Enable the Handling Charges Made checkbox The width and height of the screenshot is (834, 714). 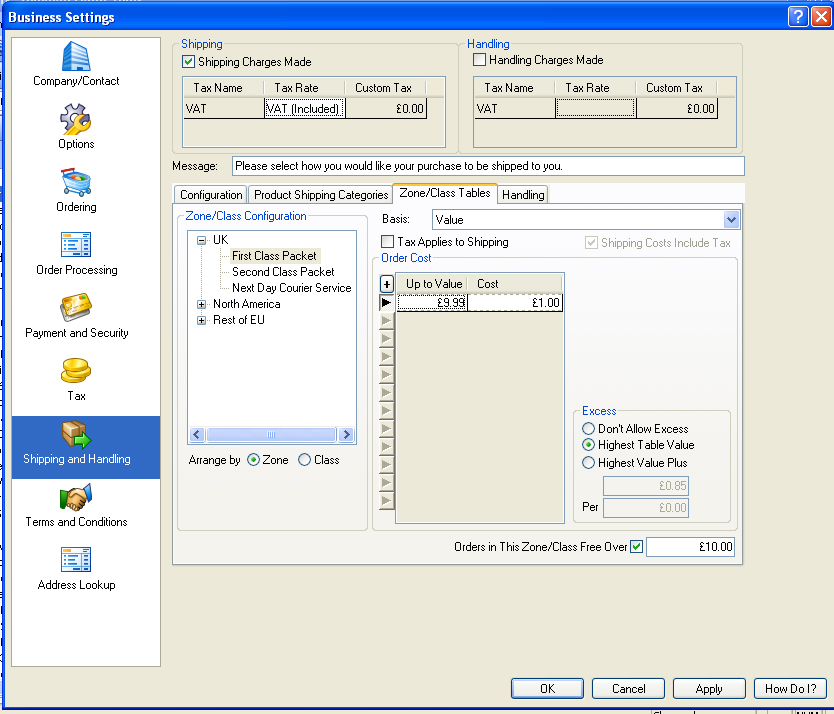(480, 60)
